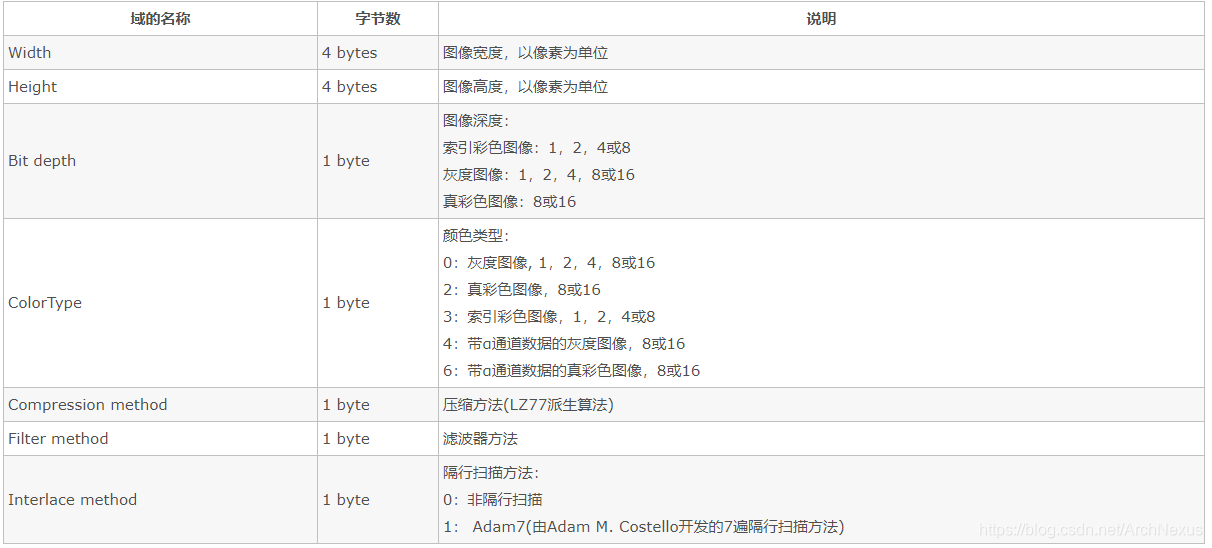Click the line 索引彩色图像：1，2，4或8
1212x548 pixels.
pyautogui.click(x=537, y=148)
